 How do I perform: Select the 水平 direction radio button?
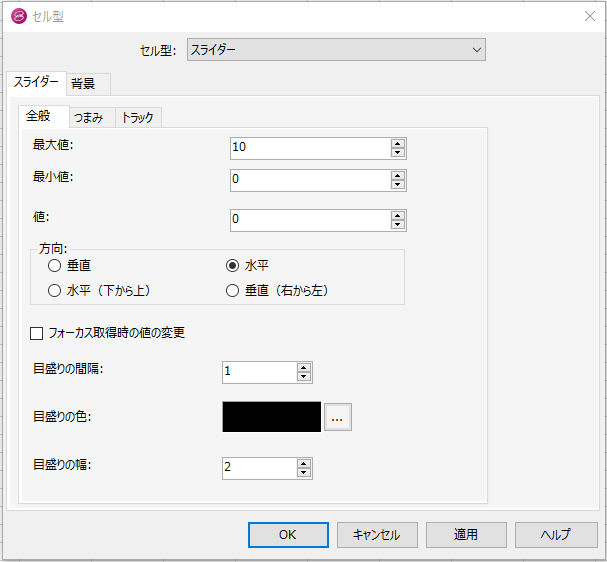232,266
